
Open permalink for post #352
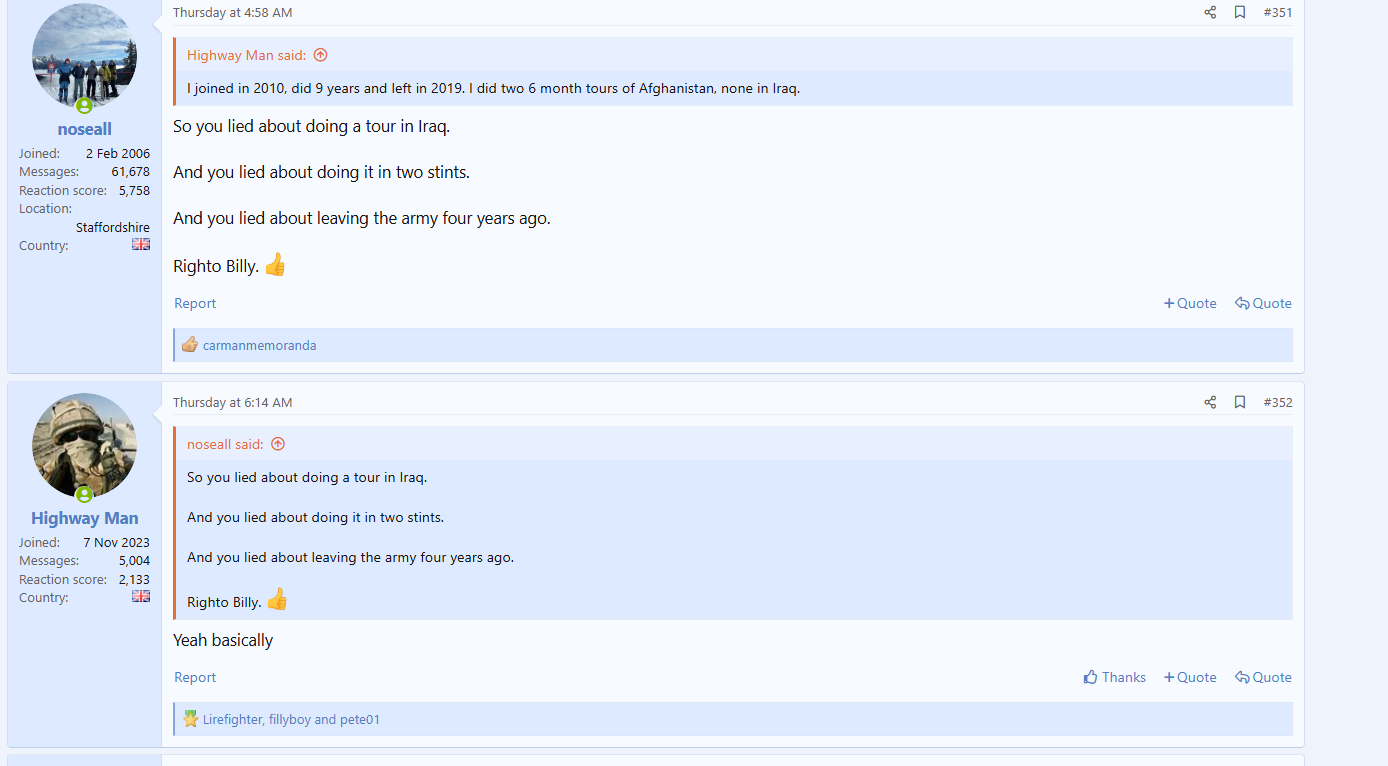[x=1277, y=402]
